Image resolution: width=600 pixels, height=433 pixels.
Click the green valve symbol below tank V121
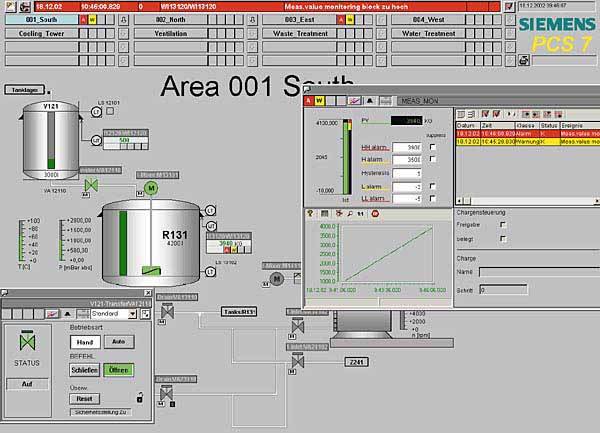91,187
